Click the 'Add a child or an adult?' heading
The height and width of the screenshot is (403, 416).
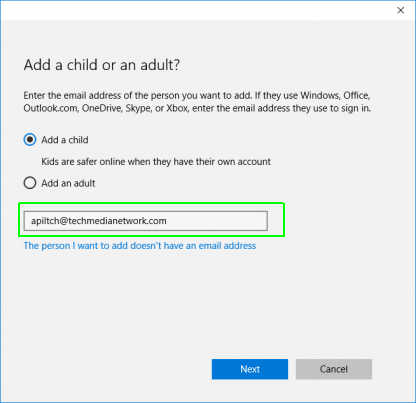point(102,65)
